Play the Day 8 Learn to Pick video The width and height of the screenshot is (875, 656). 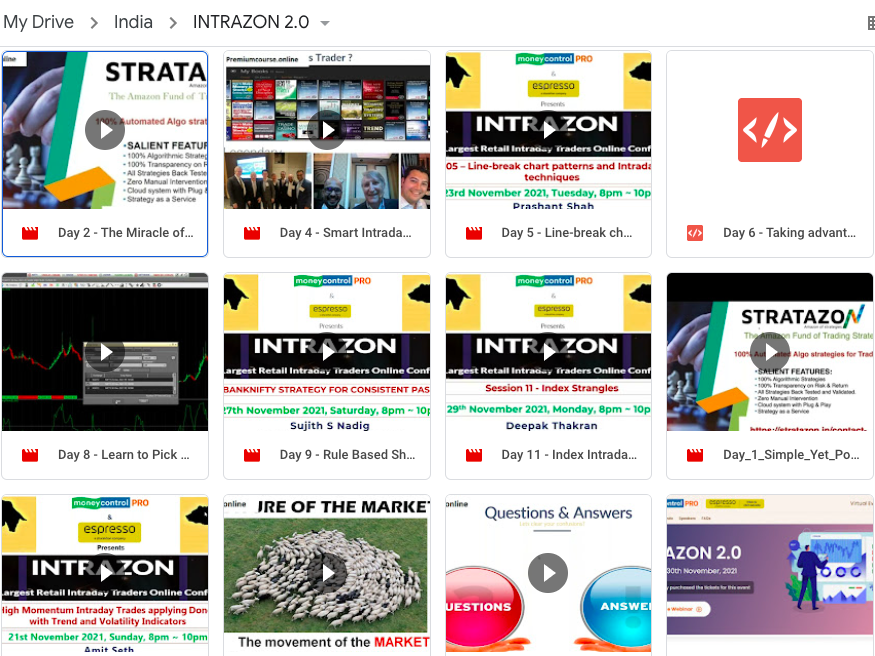click(x=105, y=352)
